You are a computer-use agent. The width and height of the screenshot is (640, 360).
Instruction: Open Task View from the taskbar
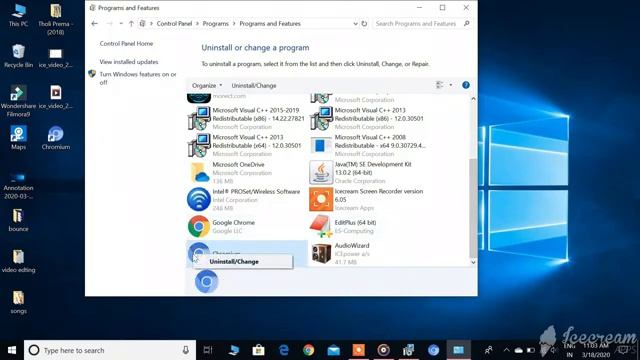tap(208, 350)
